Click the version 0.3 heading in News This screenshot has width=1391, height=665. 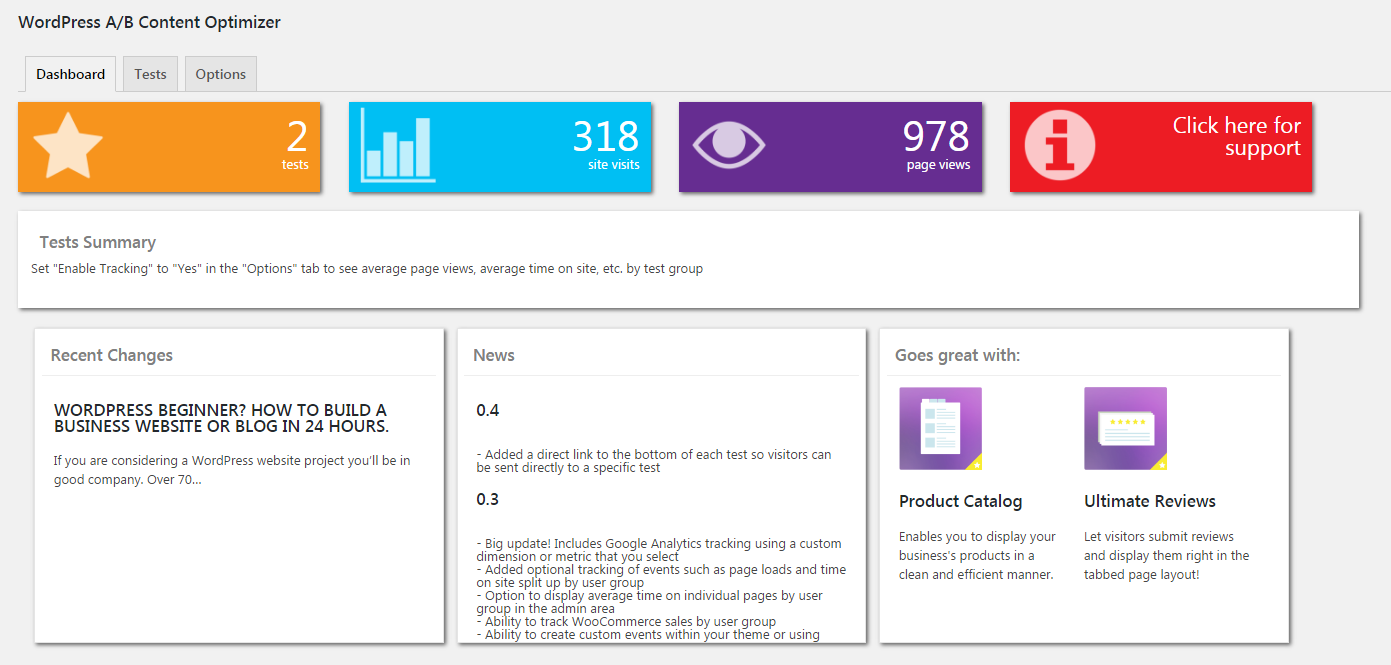(488, 499)
